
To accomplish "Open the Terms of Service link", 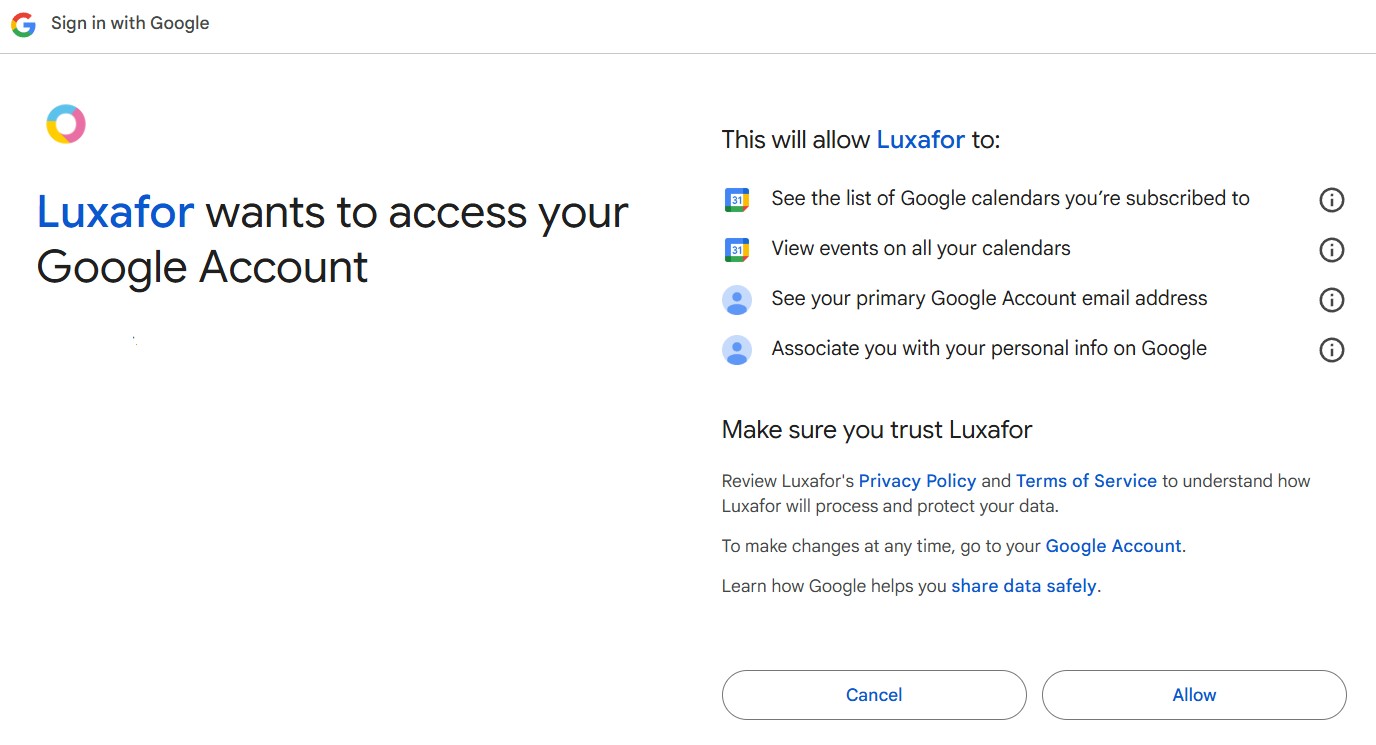I will tap(1086, 481).
